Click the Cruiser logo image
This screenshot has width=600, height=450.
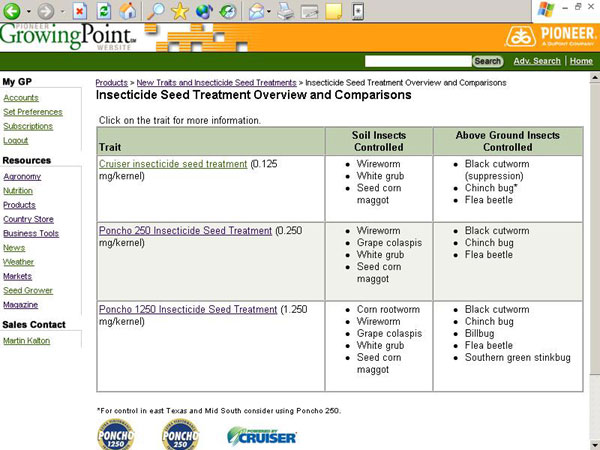pos(262,436)
